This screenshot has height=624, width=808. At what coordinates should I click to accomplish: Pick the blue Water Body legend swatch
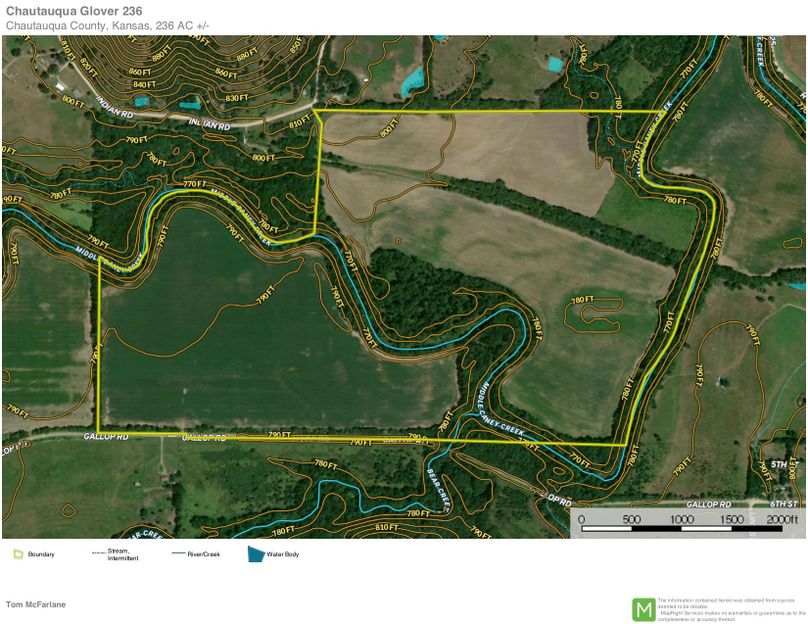click(256, 553)
